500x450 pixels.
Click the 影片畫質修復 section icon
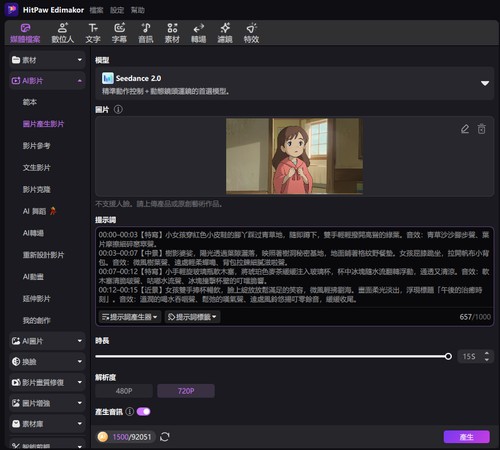click(16, 382)
